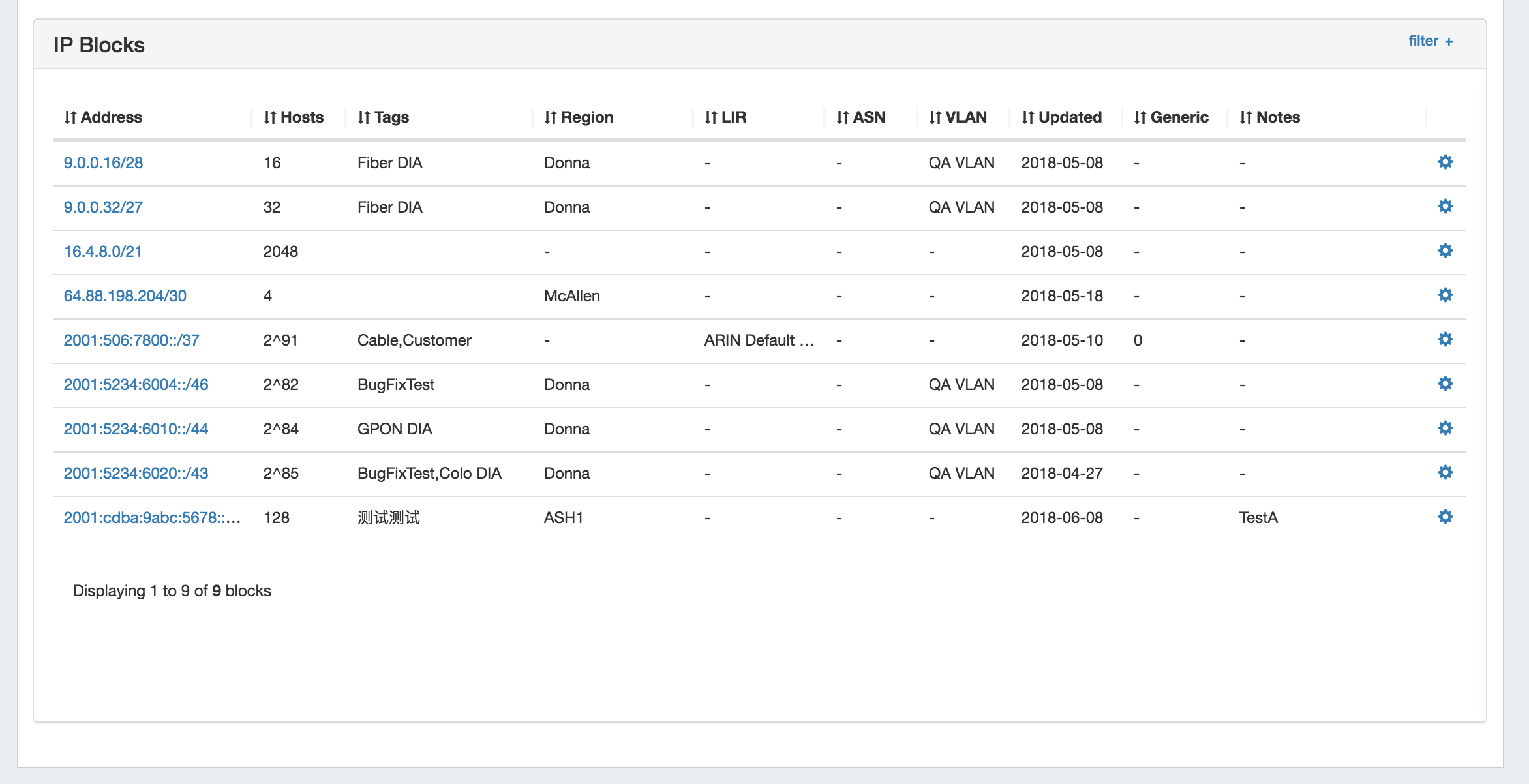Screen dimensions: 1529x784
Task: Expand the filter panel
Action: click(1430, 41)
